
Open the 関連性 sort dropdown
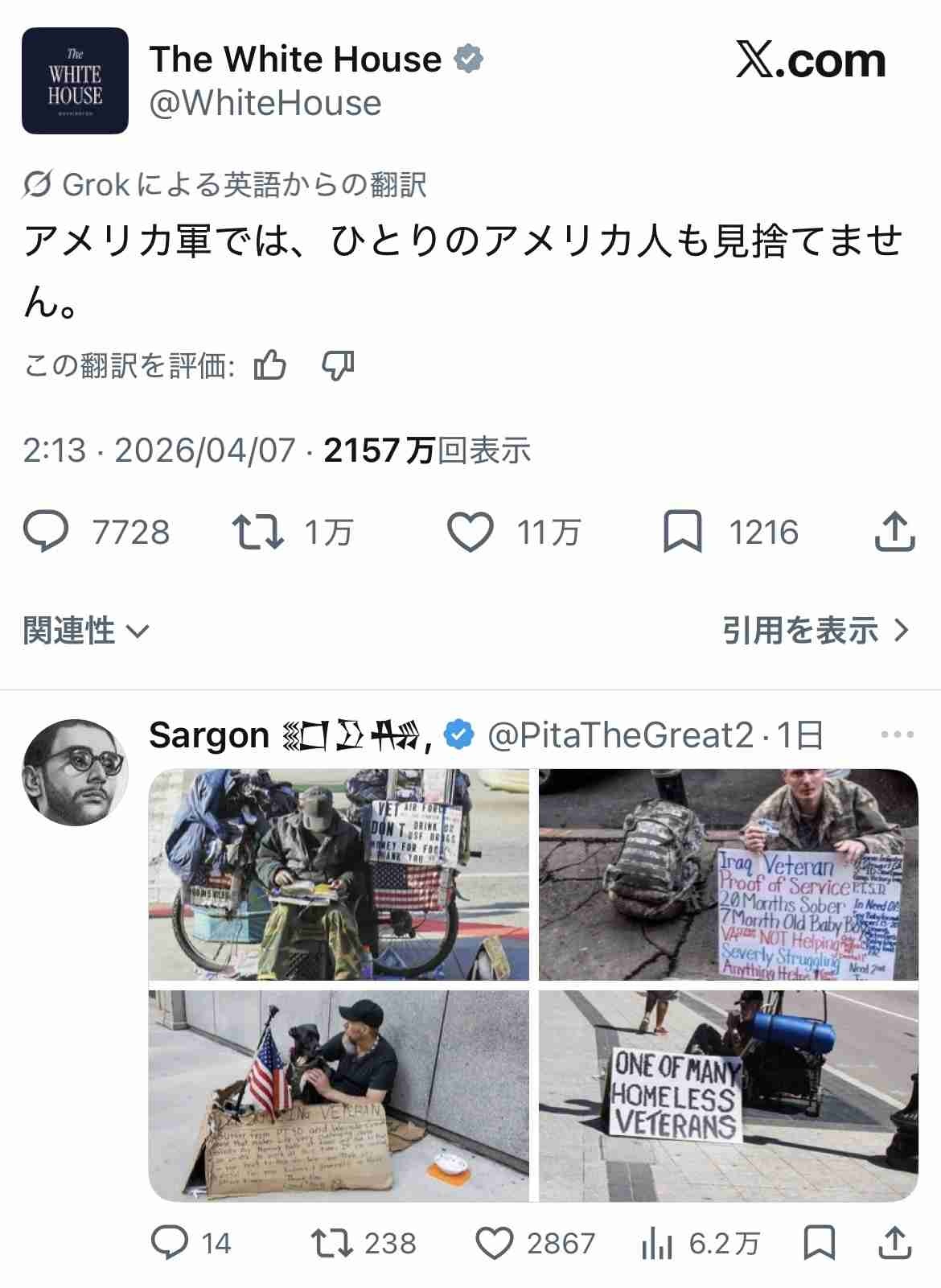pyautogui.click(x=86, y=630)
